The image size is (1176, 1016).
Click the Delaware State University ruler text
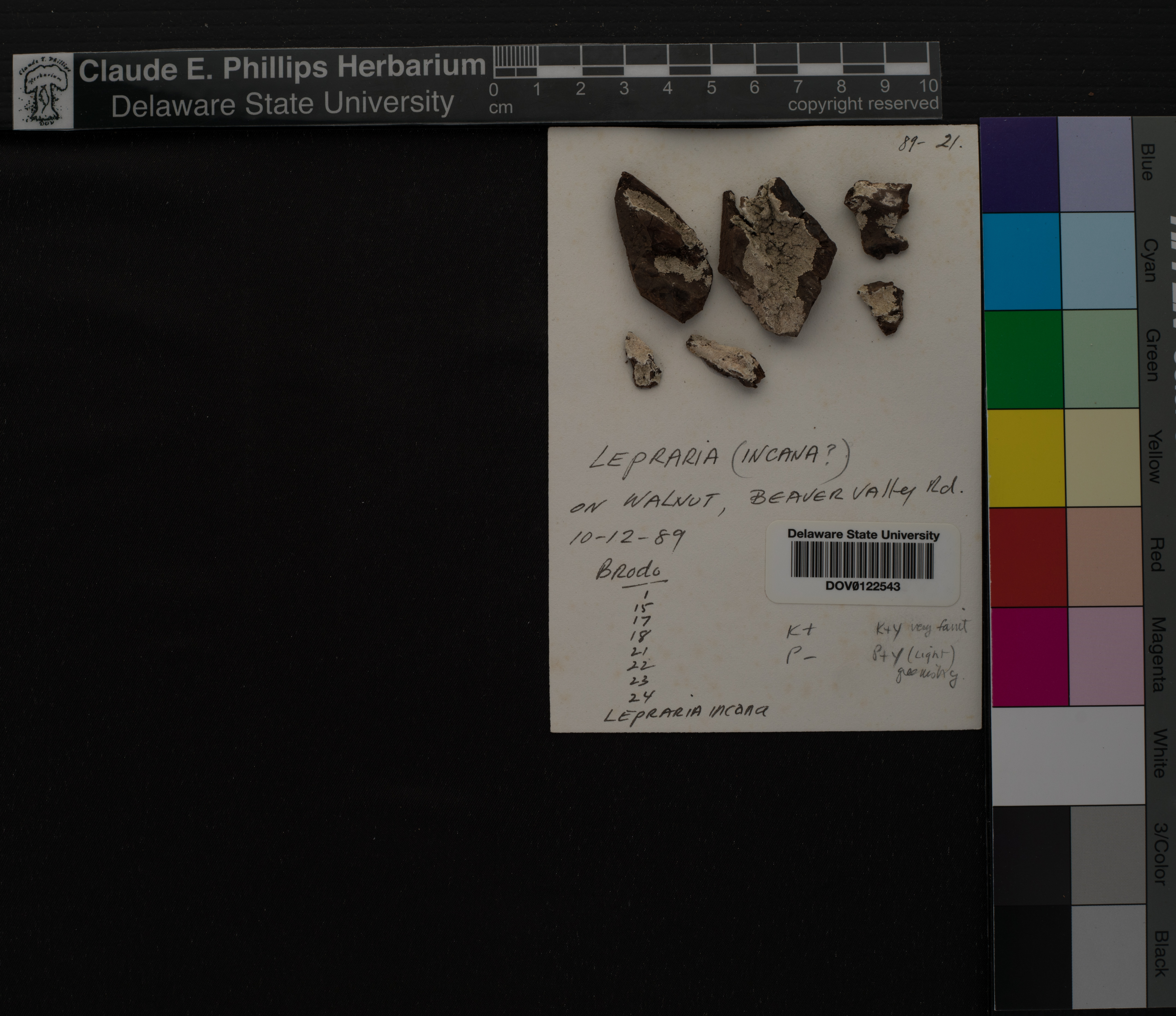coord(282,104)
